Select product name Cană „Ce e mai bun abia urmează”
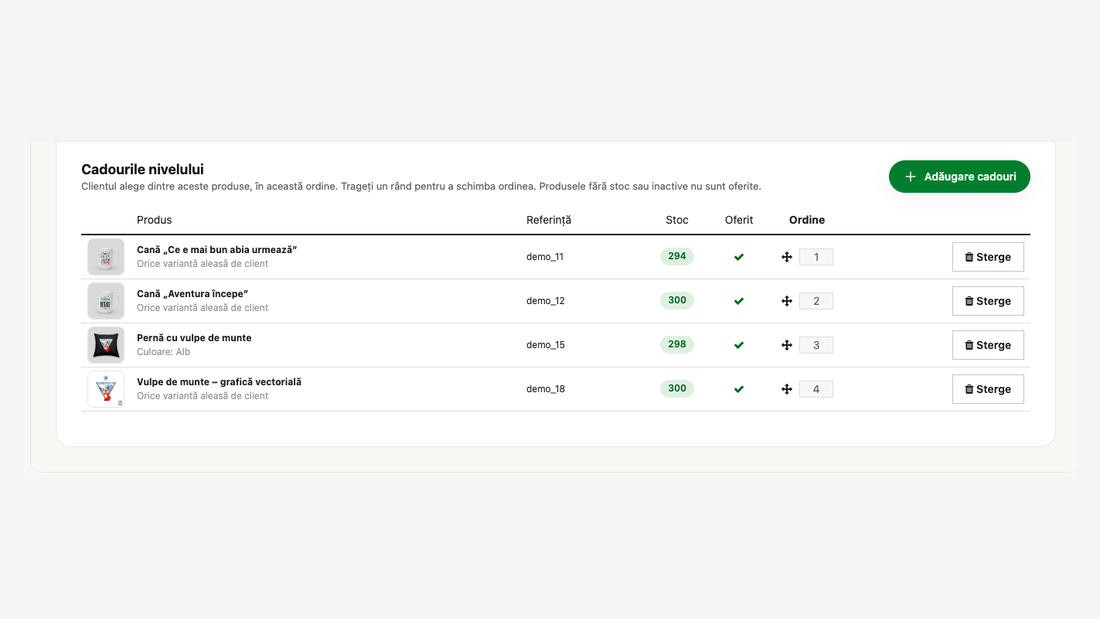 pos(217,250)
